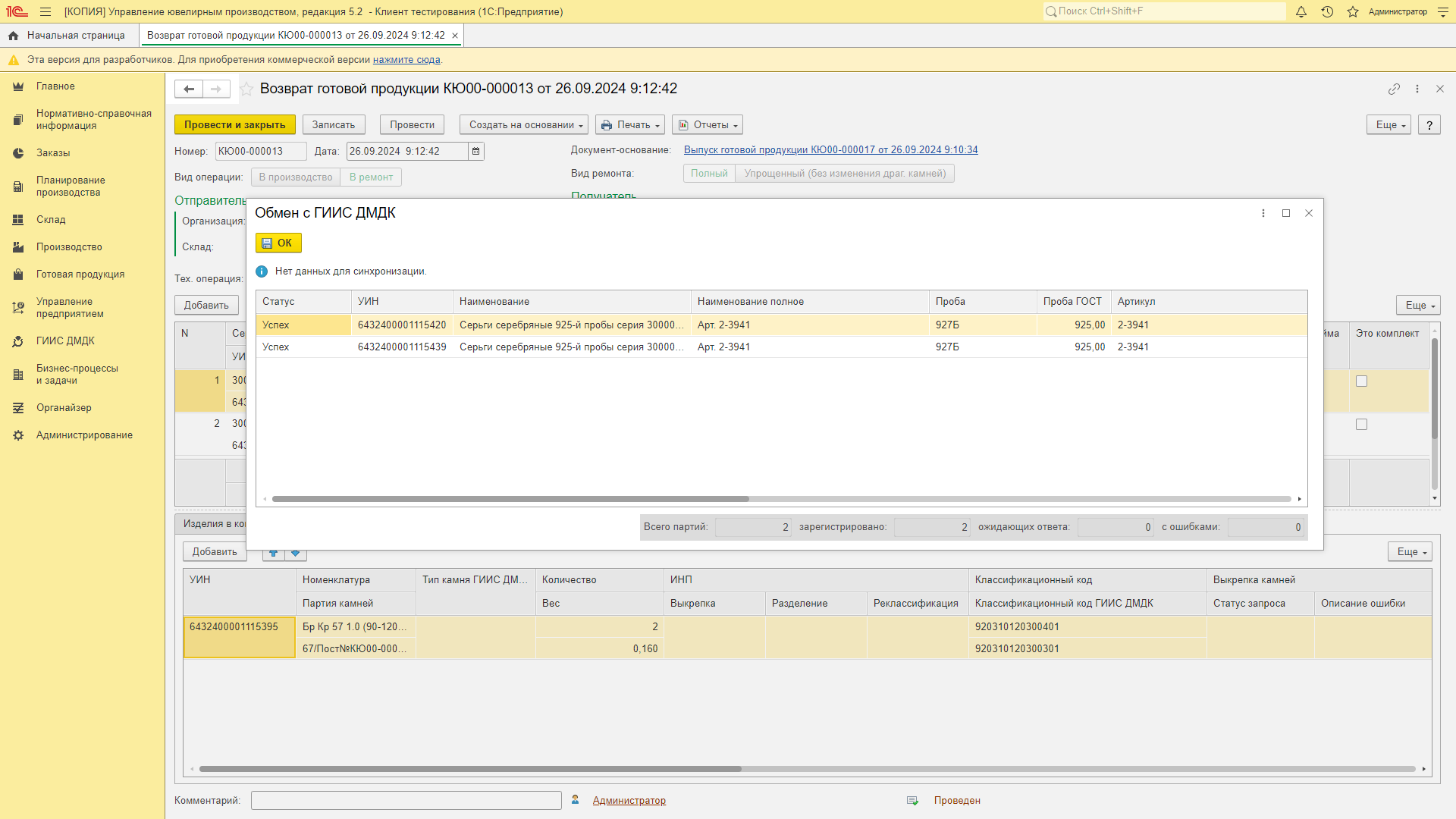Screen dimensions: 1456x819
Task: Click the Главное sidebar icon
Action: (x=18, y=86)
